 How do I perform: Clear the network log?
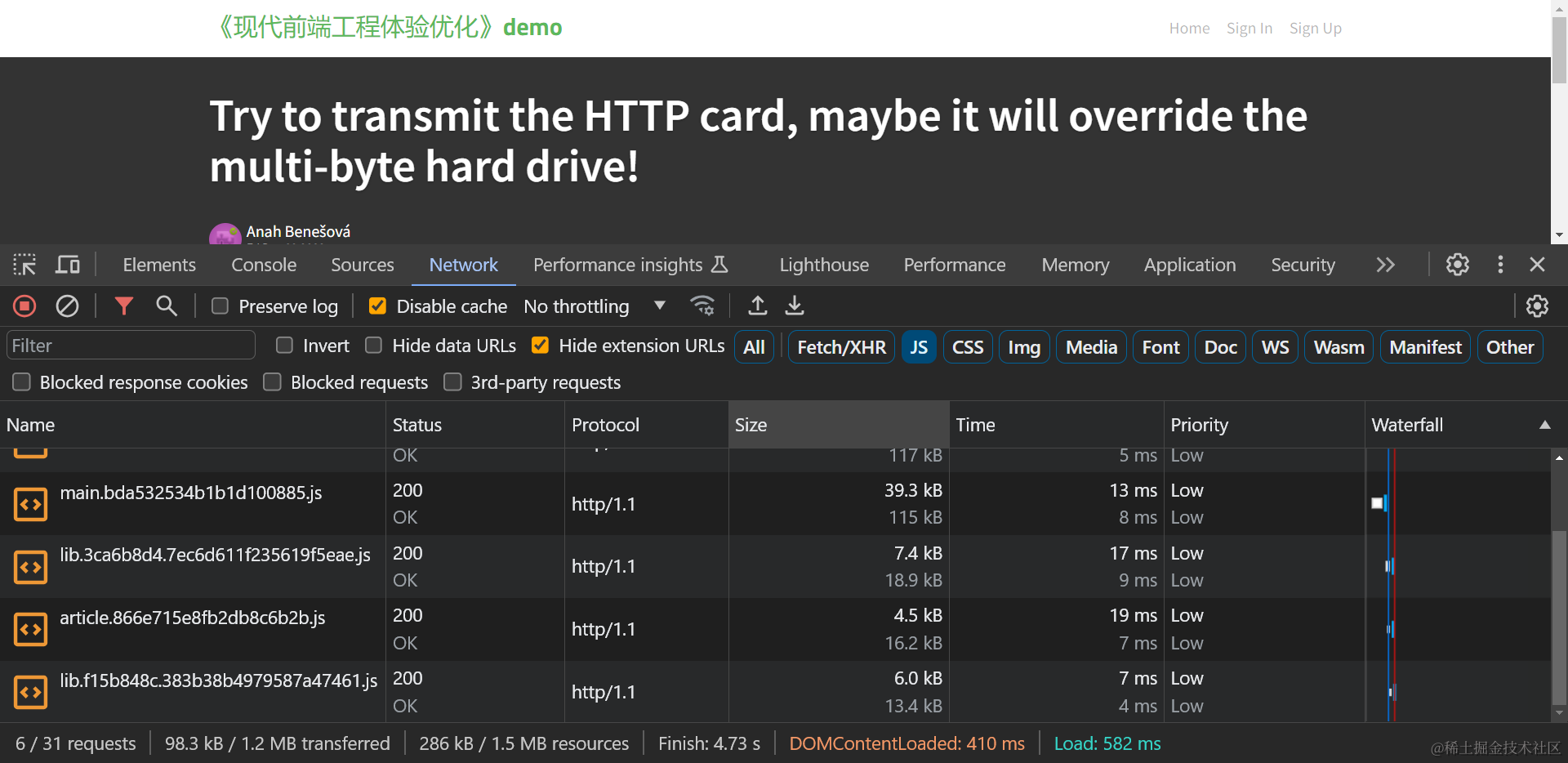[67, 306]
